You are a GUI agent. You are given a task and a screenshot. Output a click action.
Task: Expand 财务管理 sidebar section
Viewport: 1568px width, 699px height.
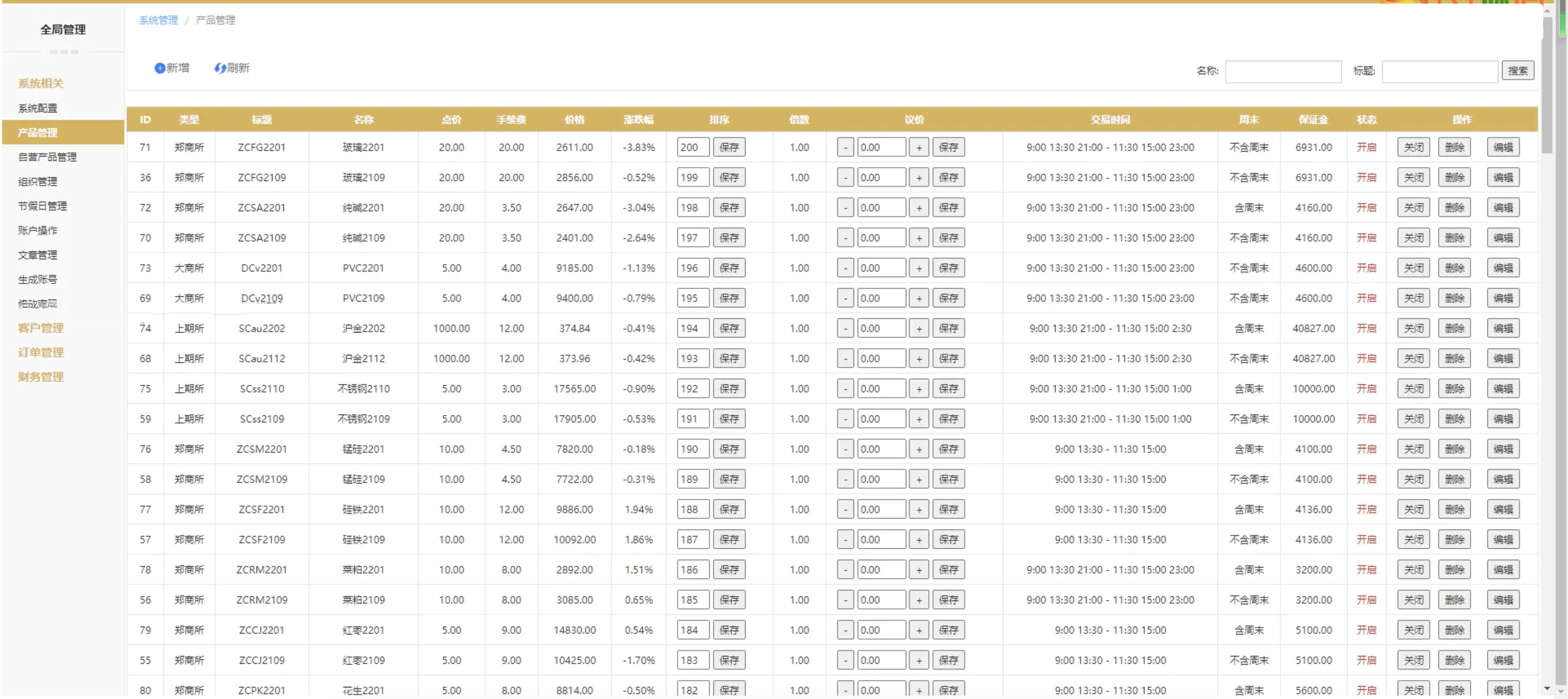(x=41, y=377)
